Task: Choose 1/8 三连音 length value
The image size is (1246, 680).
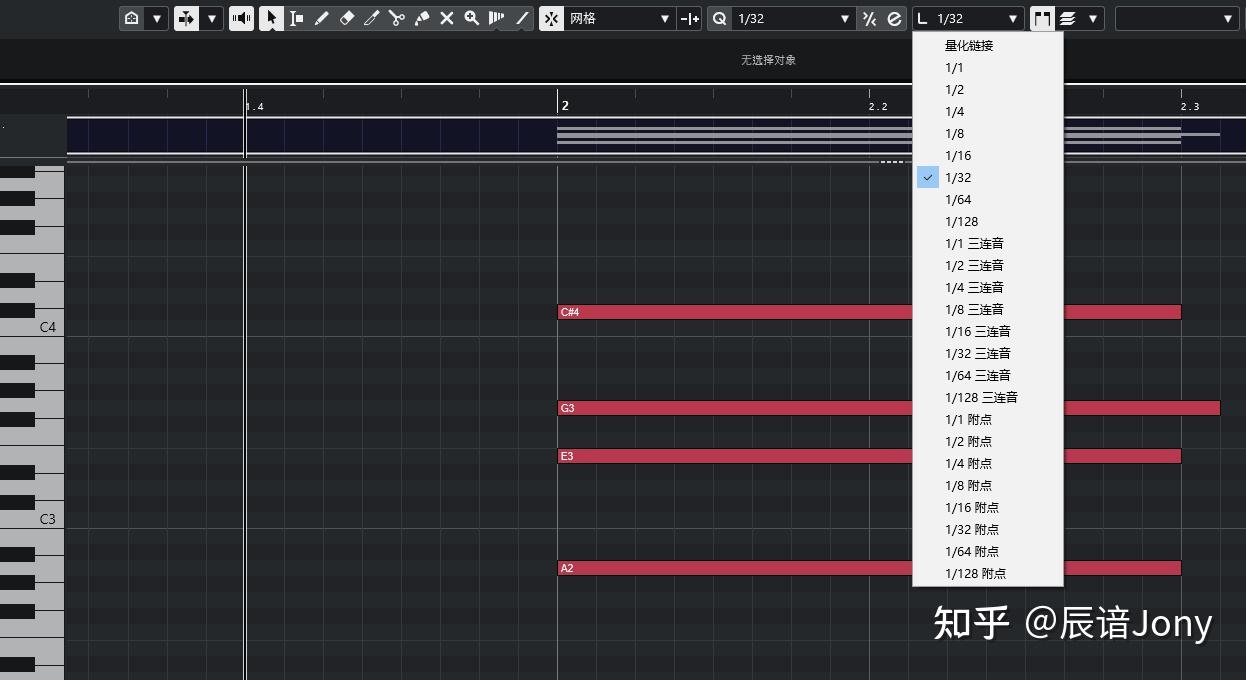Action: (975, 309)
